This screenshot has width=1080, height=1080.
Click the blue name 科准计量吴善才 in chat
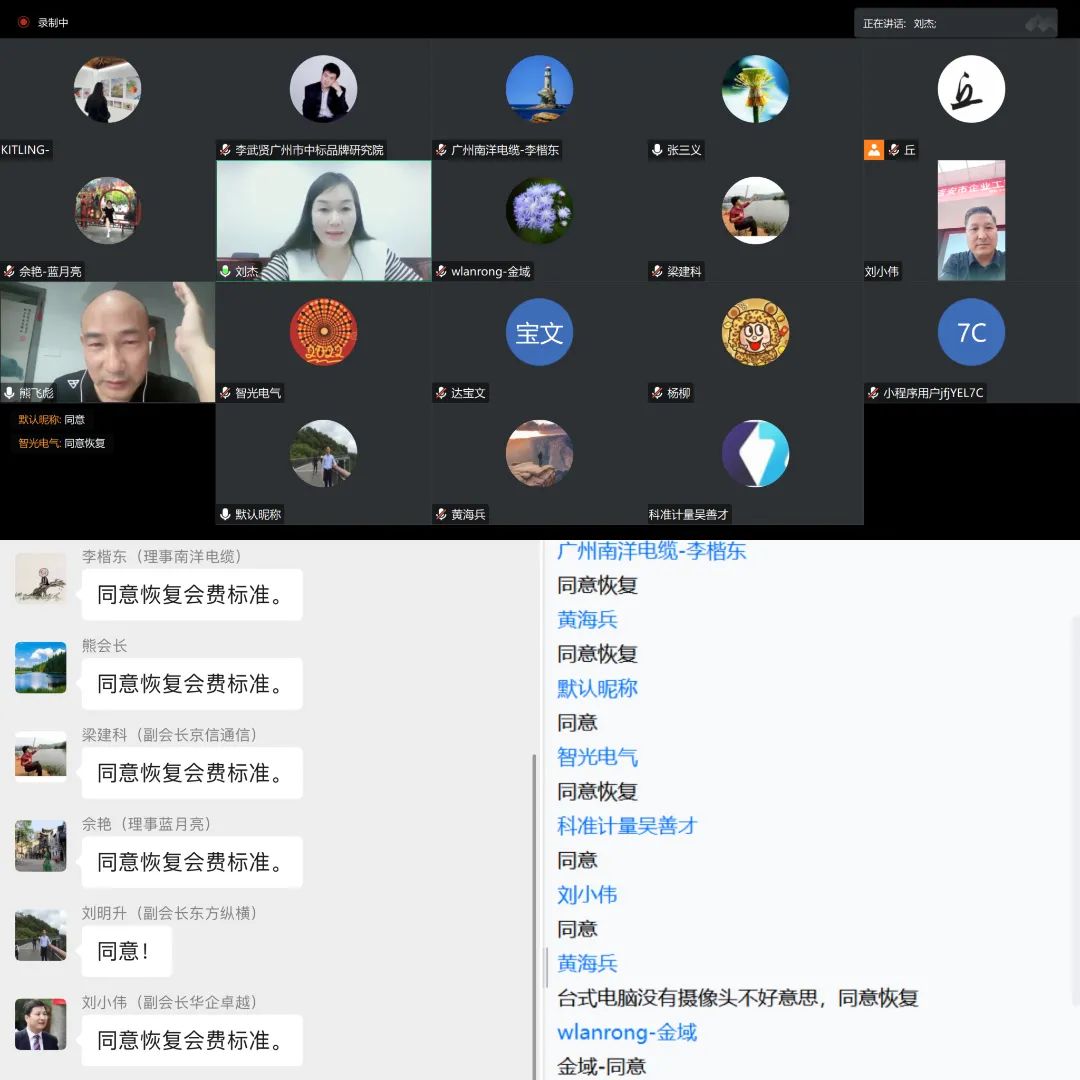[627, 826]
